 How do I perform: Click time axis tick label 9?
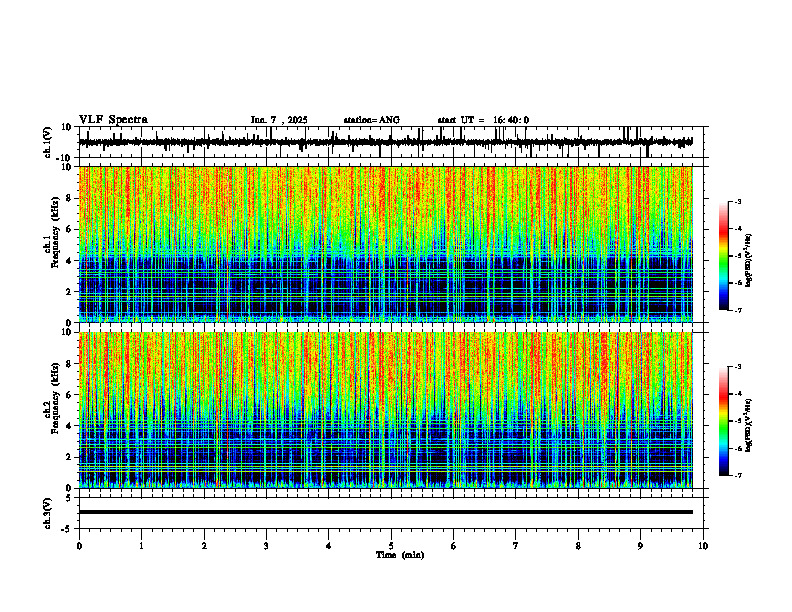(x=640, y=546)
